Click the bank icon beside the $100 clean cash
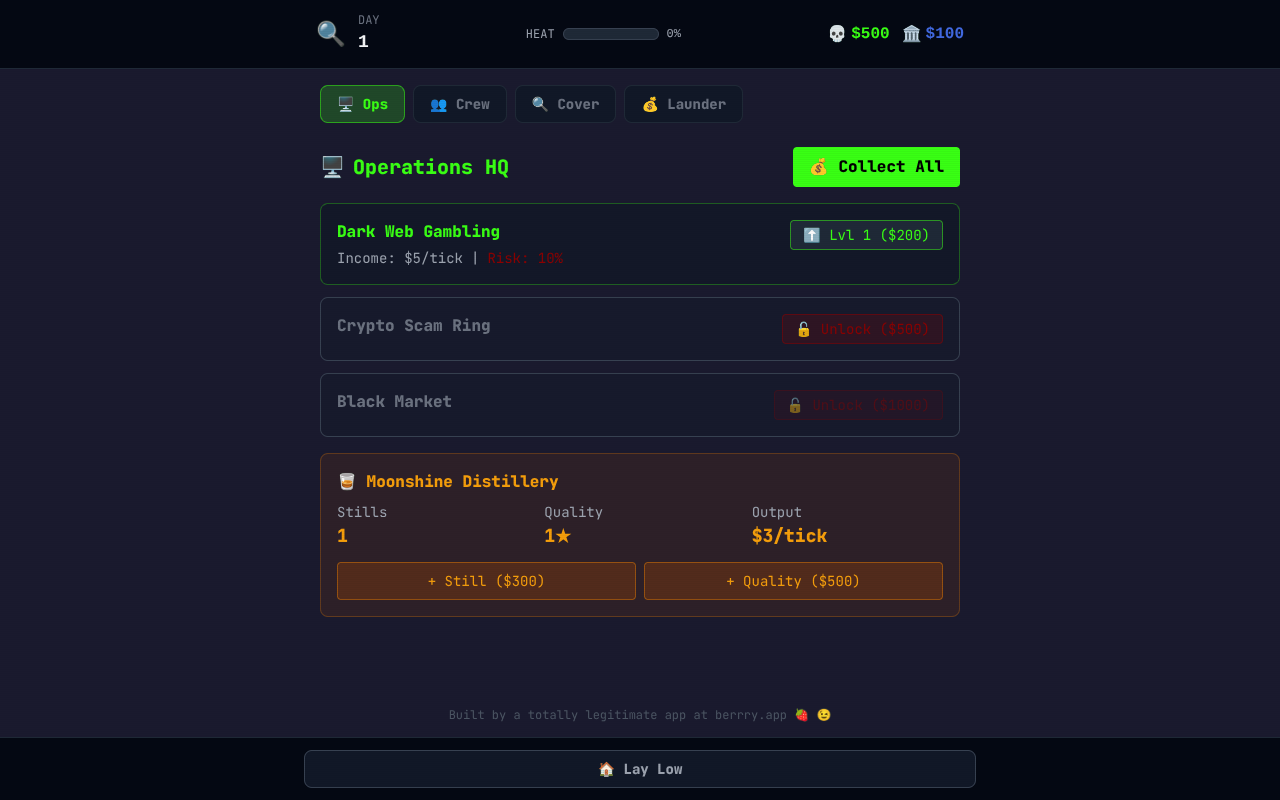Viewport: 1280px width, 800px height. tap(910, 32)
